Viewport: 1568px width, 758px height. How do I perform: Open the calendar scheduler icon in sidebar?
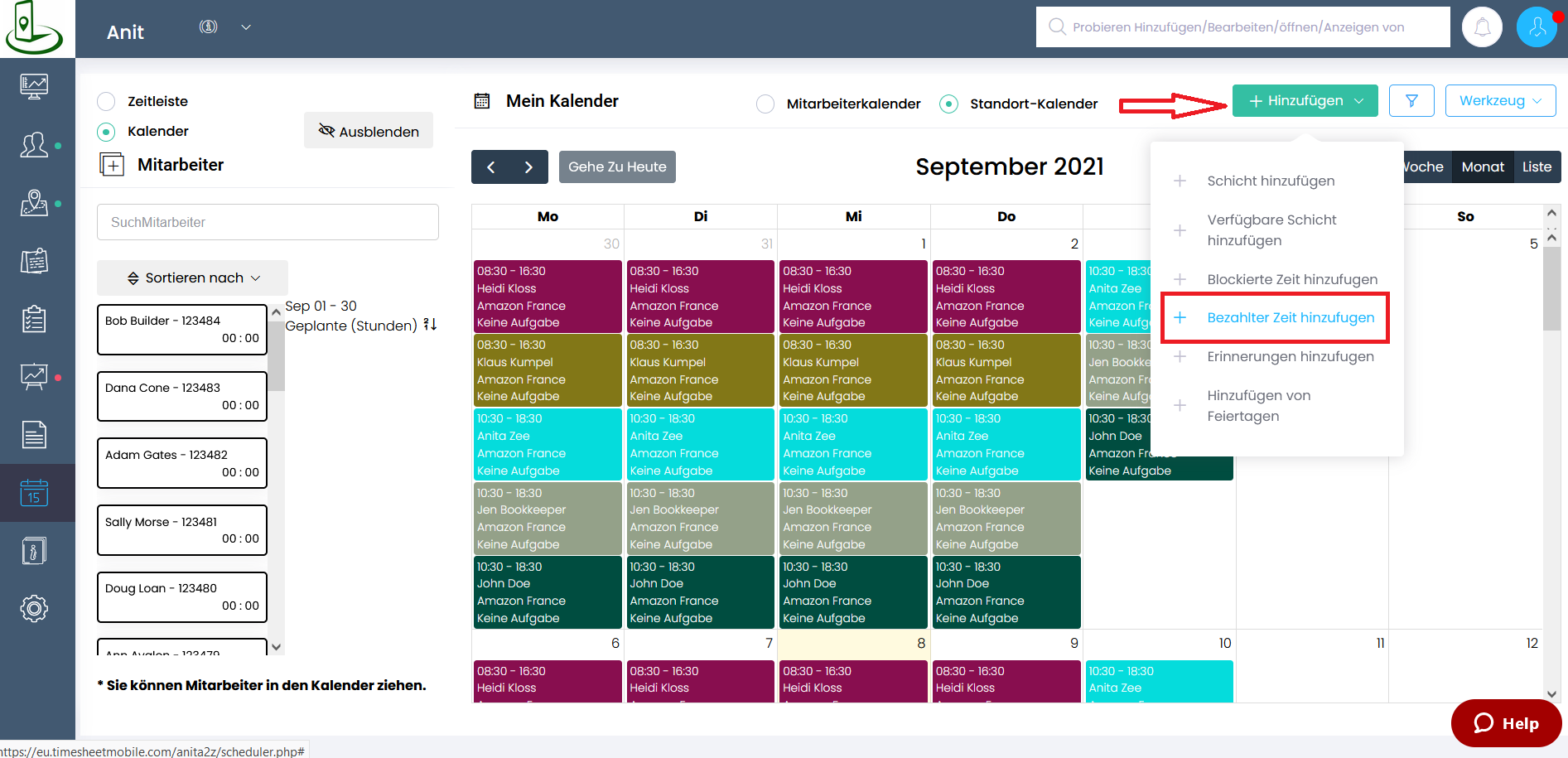[34, 493]
